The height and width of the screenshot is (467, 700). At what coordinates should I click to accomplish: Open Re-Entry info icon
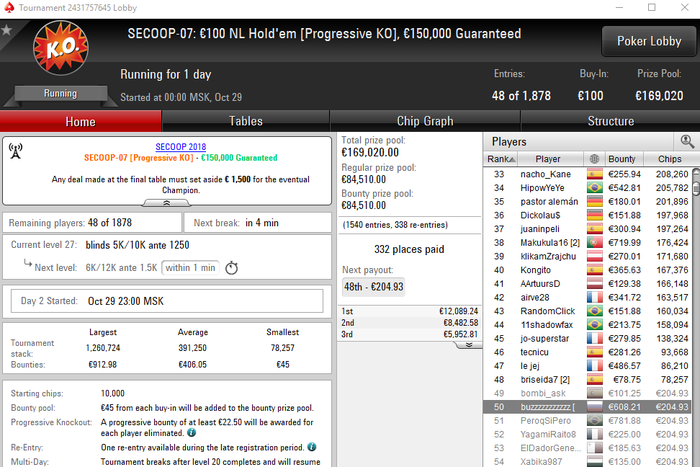pyautogui.click(x=312, y=447)
